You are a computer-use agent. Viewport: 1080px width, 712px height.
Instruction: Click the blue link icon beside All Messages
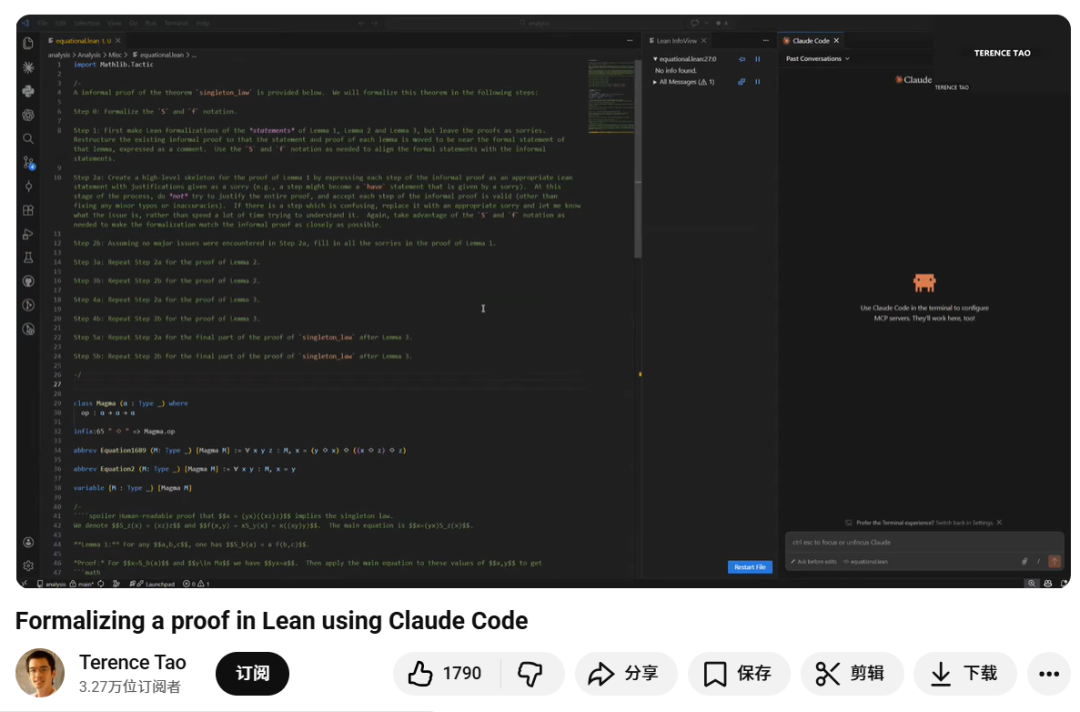tap(742, 82)
